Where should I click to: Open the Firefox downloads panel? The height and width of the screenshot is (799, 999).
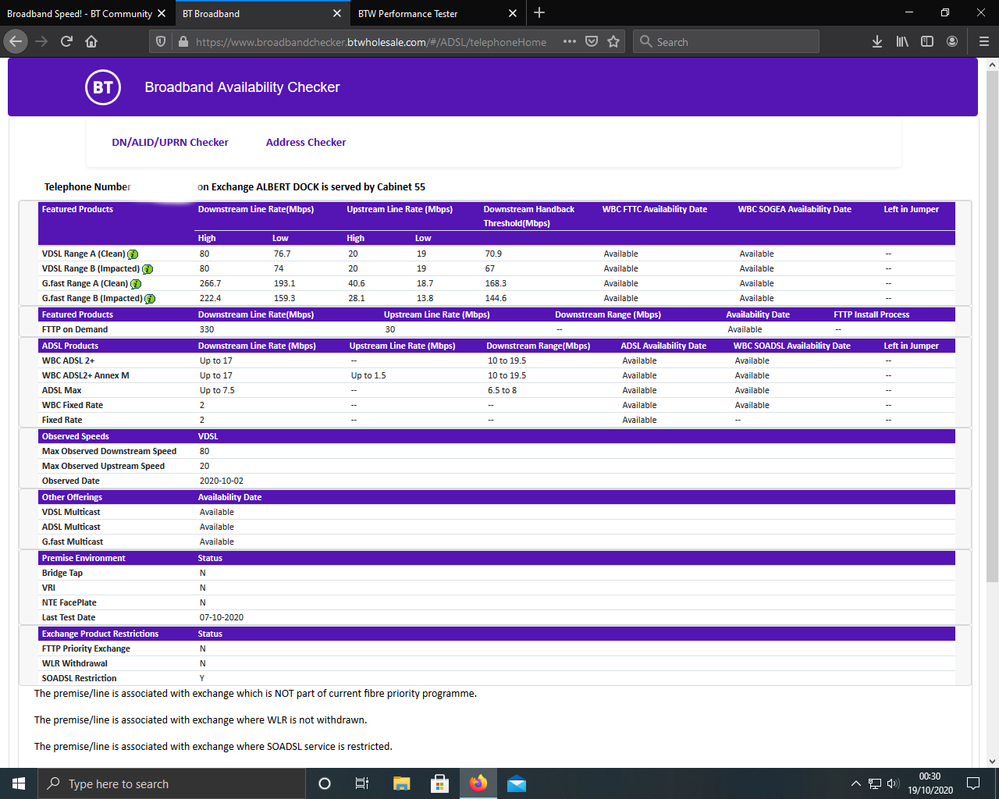click(x=877, y=42)
